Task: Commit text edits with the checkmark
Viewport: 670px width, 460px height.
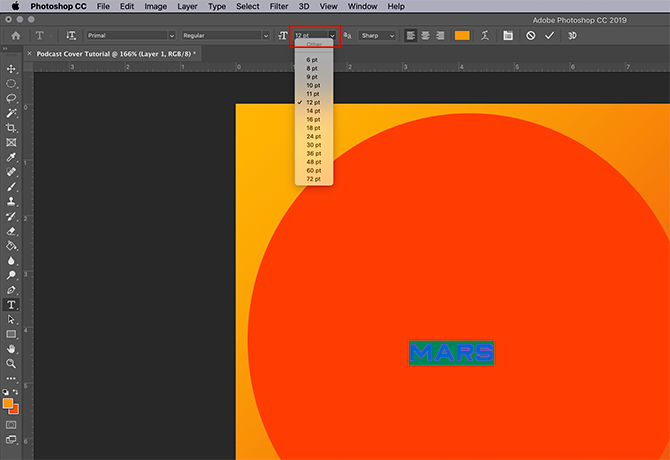Action: click(x=549, y=35)
